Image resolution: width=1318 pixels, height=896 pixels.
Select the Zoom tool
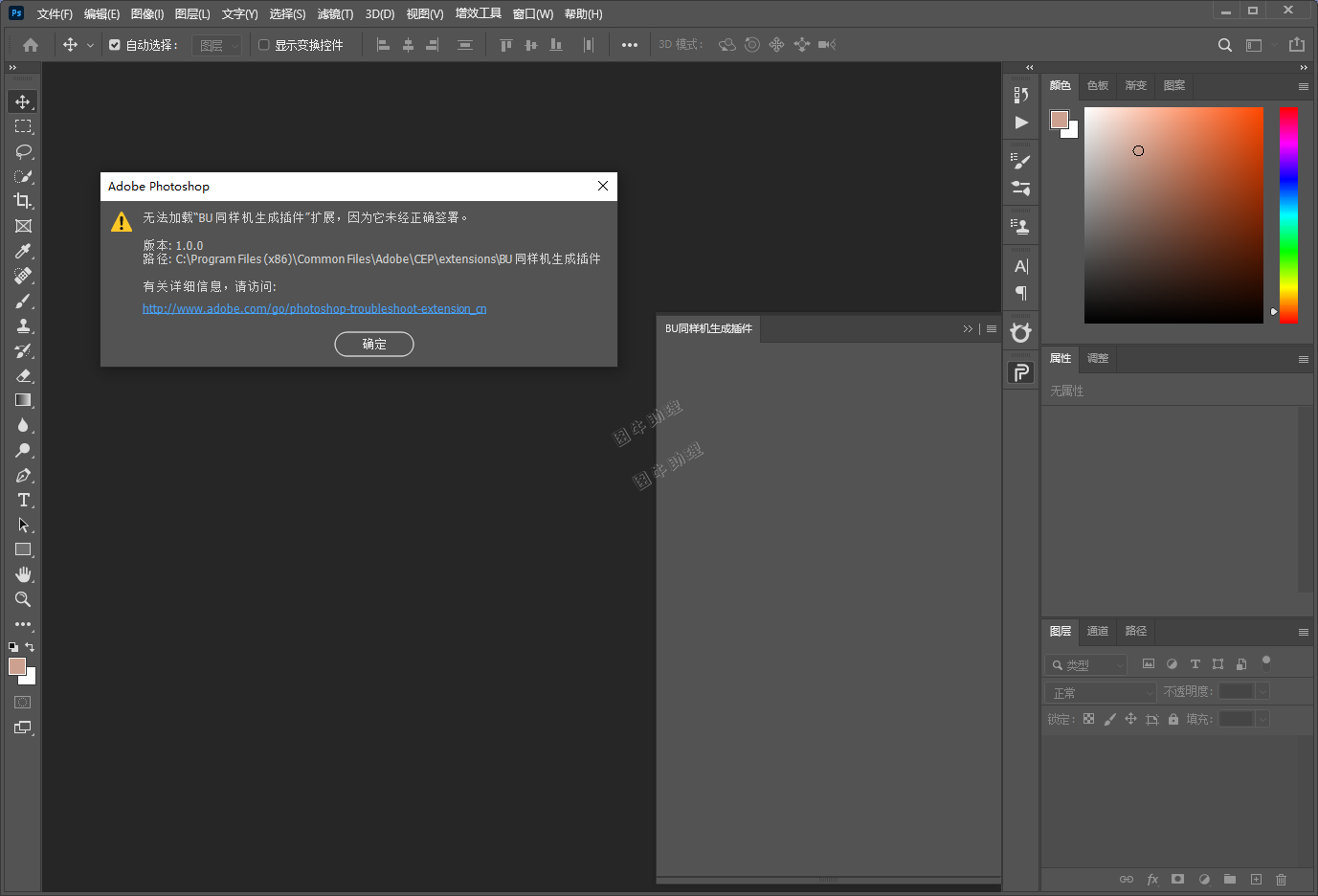[23, 599]
